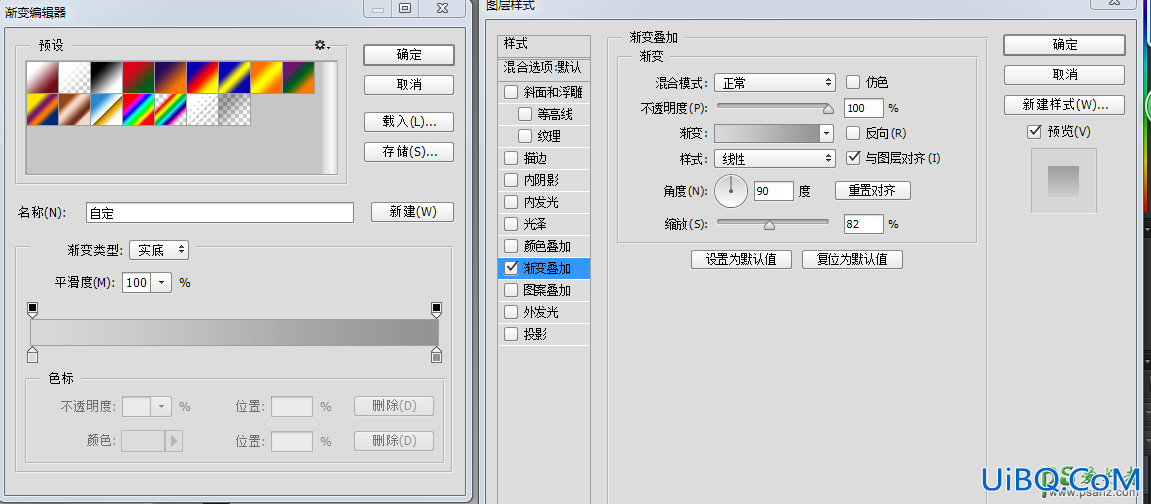This screenshot has width=1151, height=504.
Task: Enable the 斜面和浮雕 style checkbox
Action: click(x=511, y=92)
